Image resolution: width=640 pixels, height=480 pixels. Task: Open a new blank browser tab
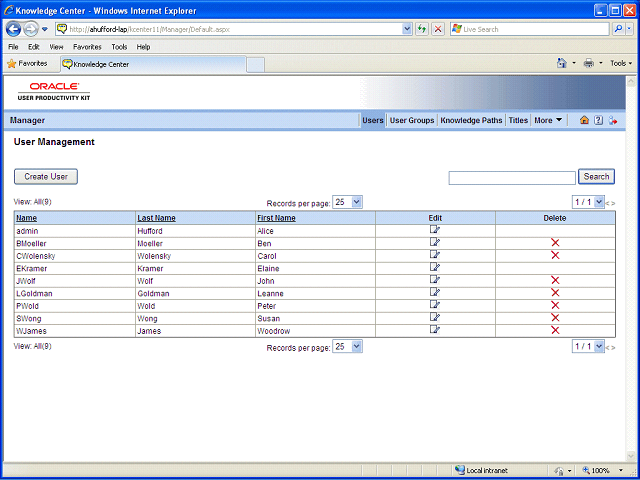tap(256, 65)
